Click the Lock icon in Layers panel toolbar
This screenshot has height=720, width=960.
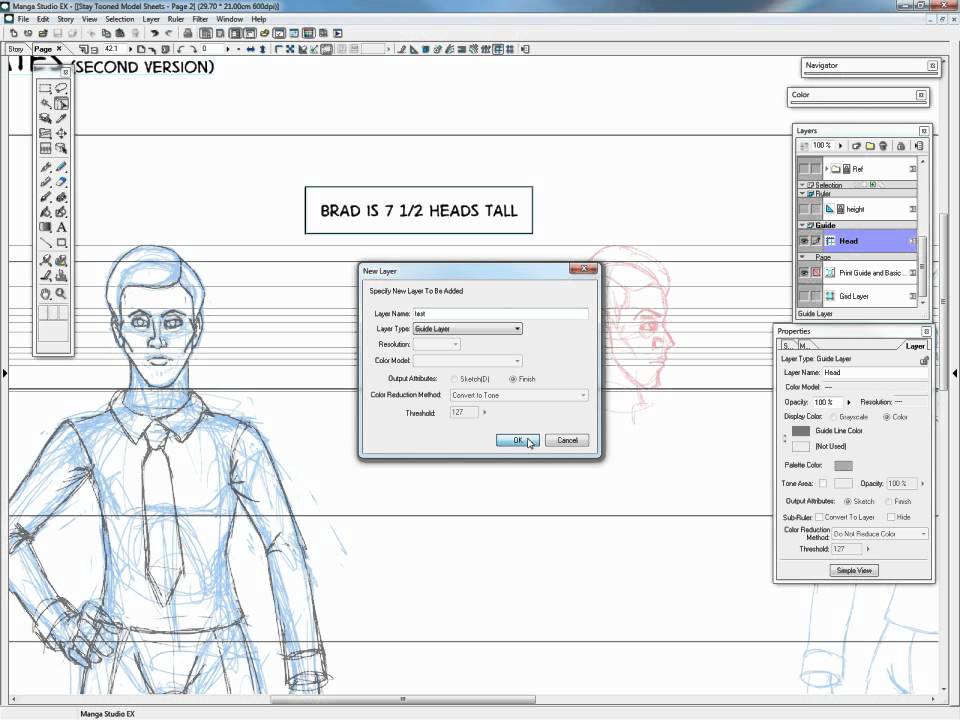pos(901,146)
